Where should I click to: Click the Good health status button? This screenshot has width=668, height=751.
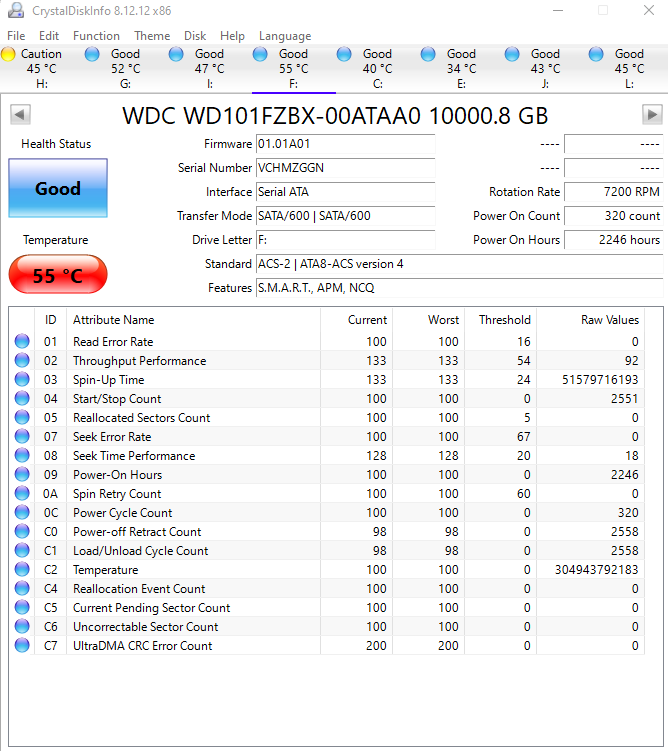[x=58, y=188]
